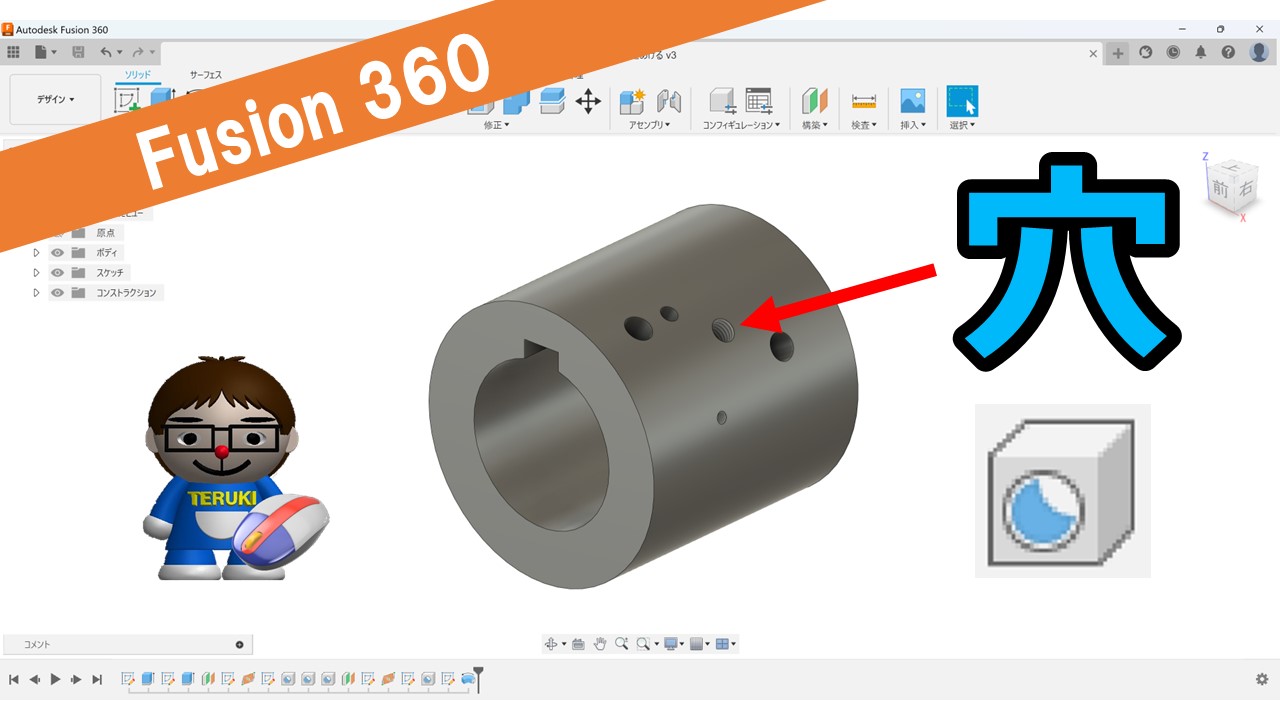Play the design timeline
This screenshot has width=1280, height=720.
coord(56,679)
